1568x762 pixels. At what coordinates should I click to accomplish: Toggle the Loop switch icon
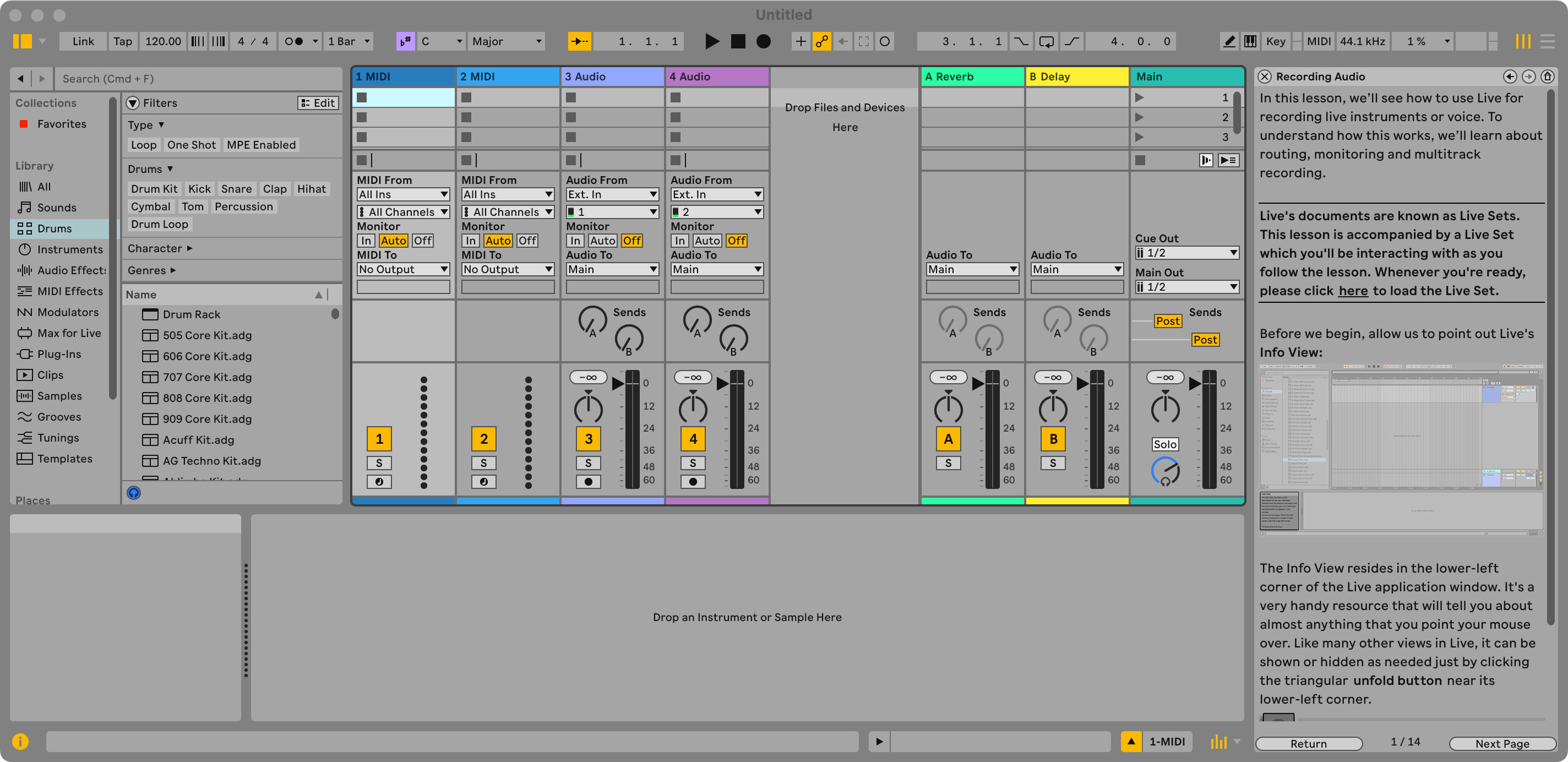click(1047, 41)
